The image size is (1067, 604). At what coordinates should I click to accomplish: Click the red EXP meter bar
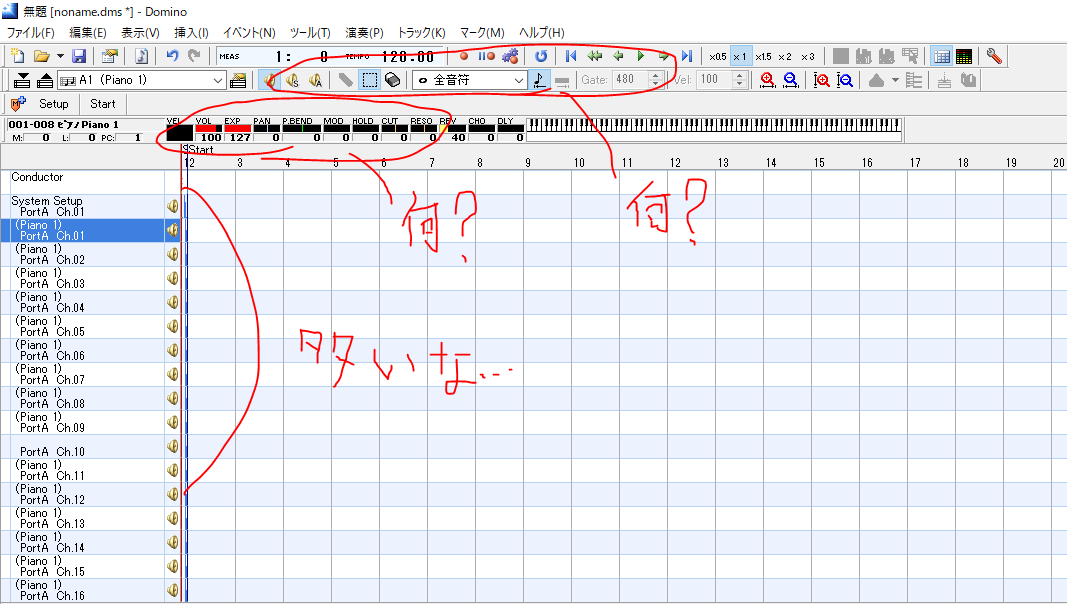coord(237,129)
